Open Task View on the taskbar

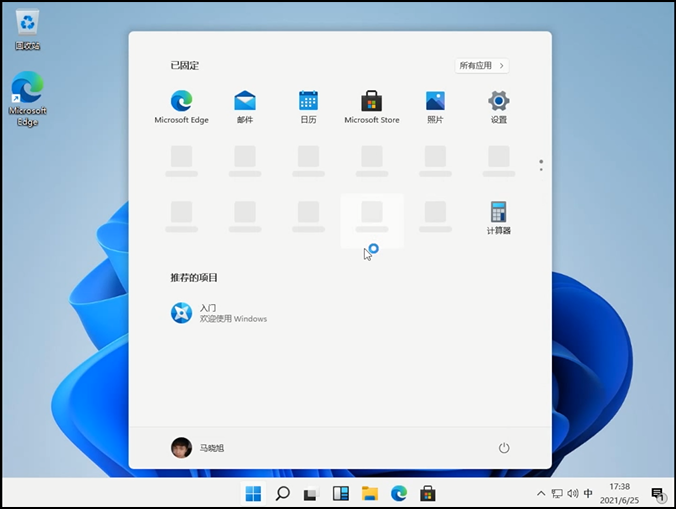(x=311, y=494)
